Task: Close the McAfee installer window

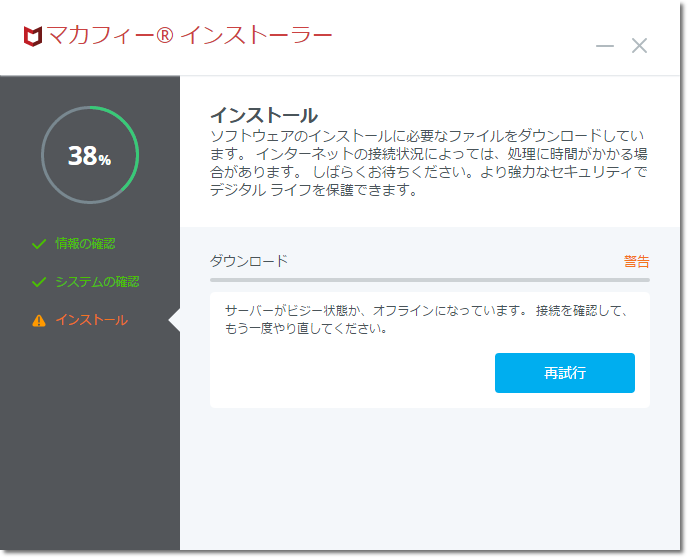Action: pyautogui.click(x=639, y=46)
